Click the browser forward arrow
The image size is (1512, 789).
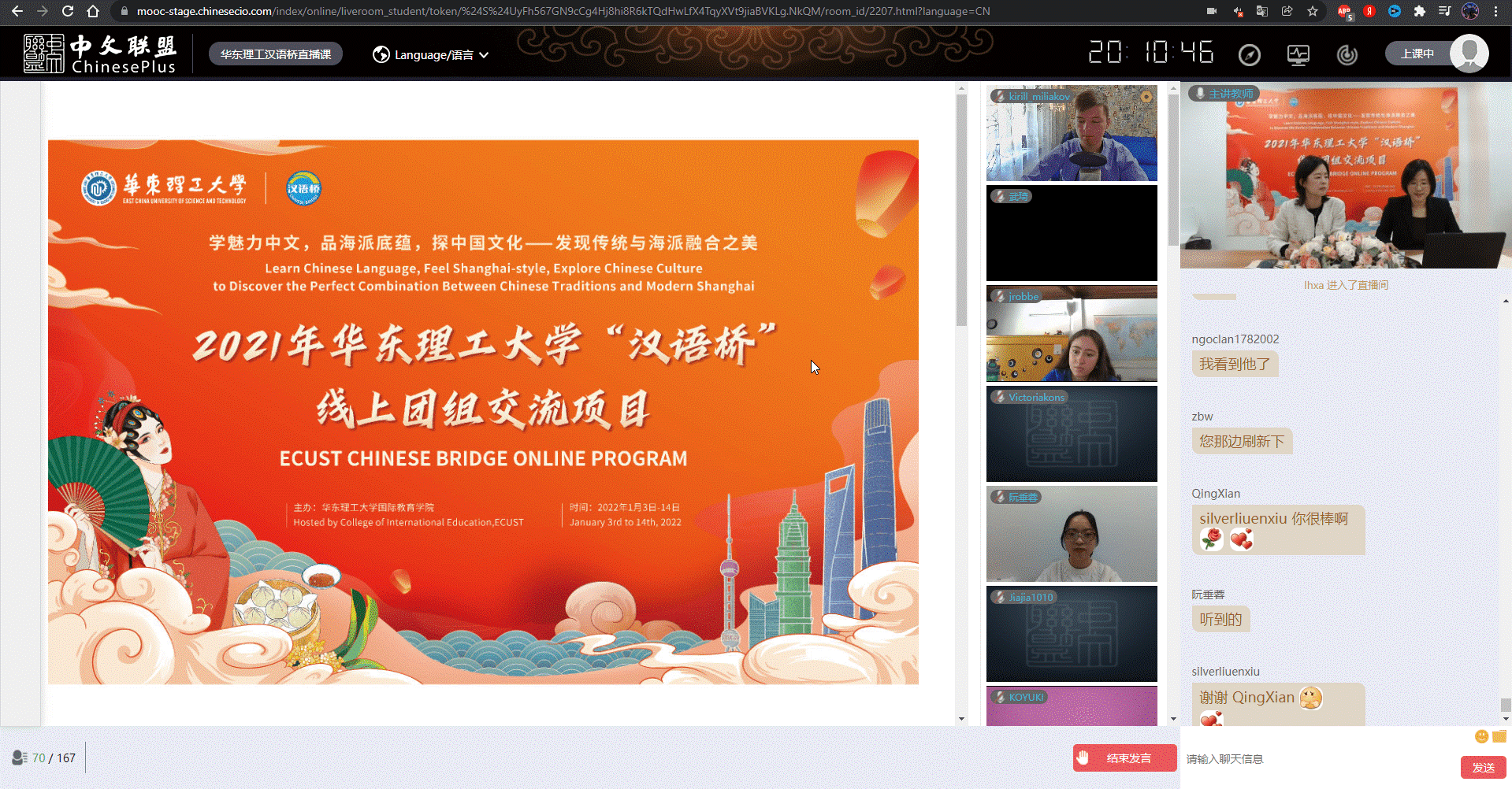pos(43,11)
